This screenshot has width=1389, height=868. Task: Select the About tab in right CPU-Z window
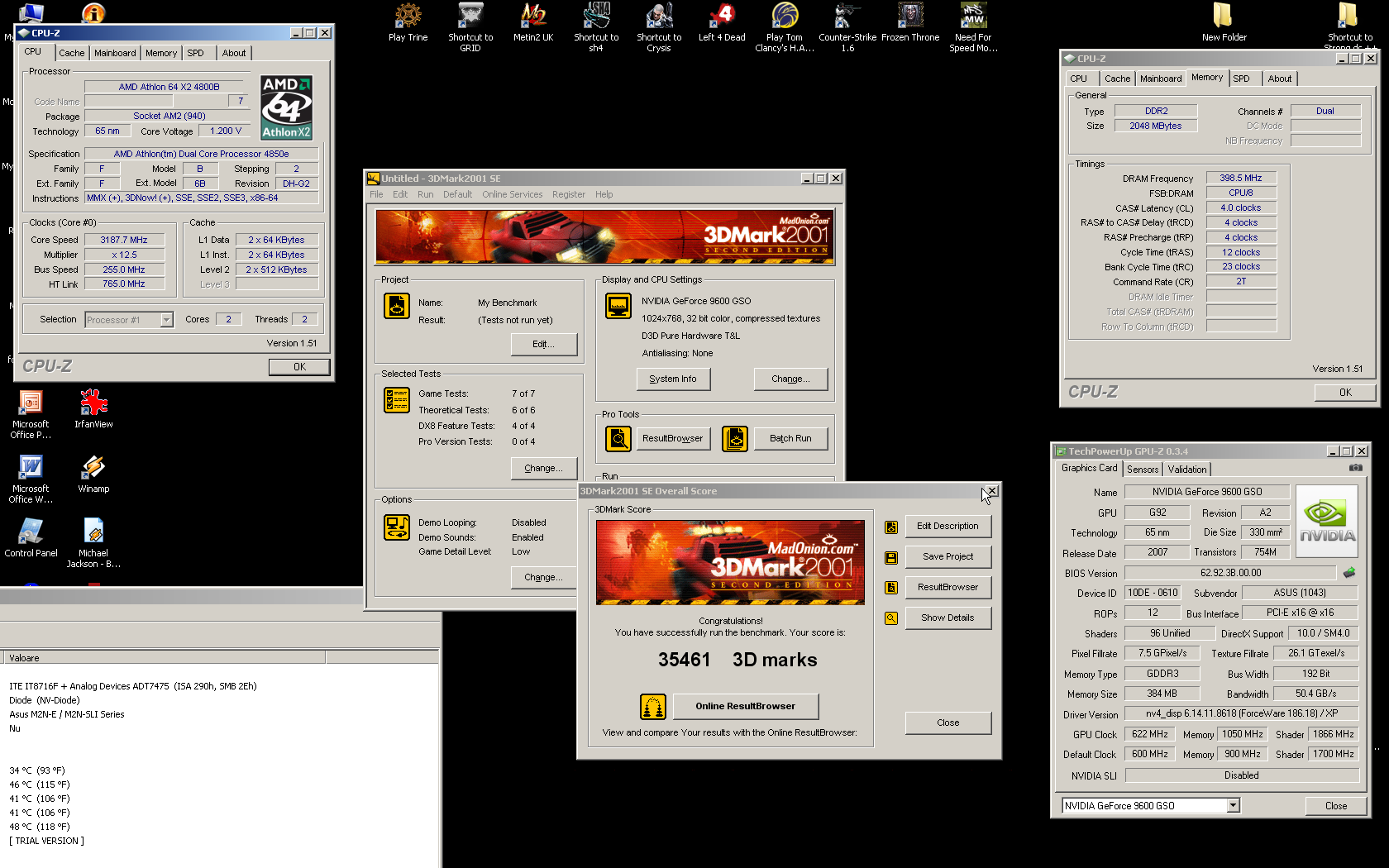click(1280, 79)
